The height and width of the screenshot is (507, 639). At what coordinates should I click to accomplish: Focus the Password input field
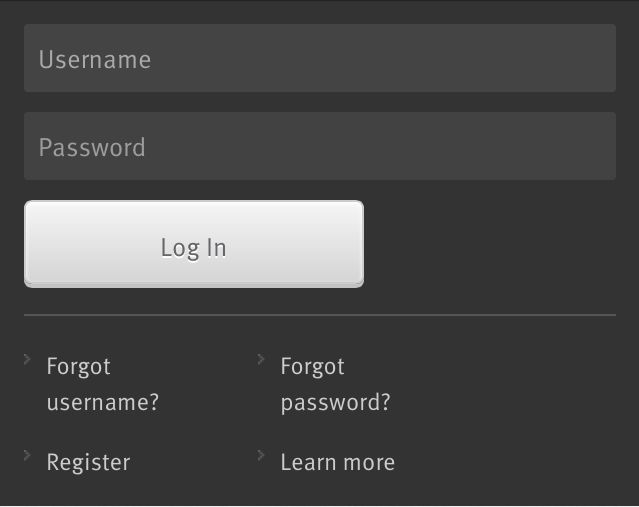pyautogui.click(x=320, y=146)
